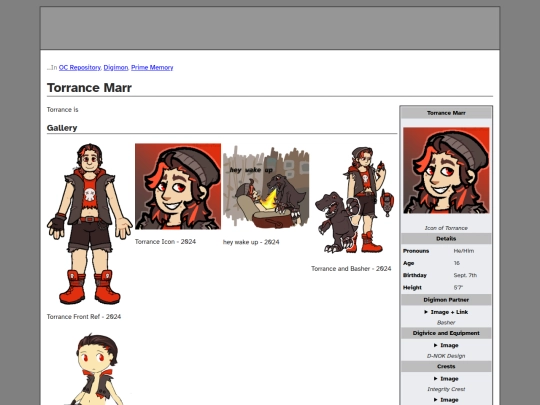View the Torrance Icon gallery thumbnail

click(178, 186)
